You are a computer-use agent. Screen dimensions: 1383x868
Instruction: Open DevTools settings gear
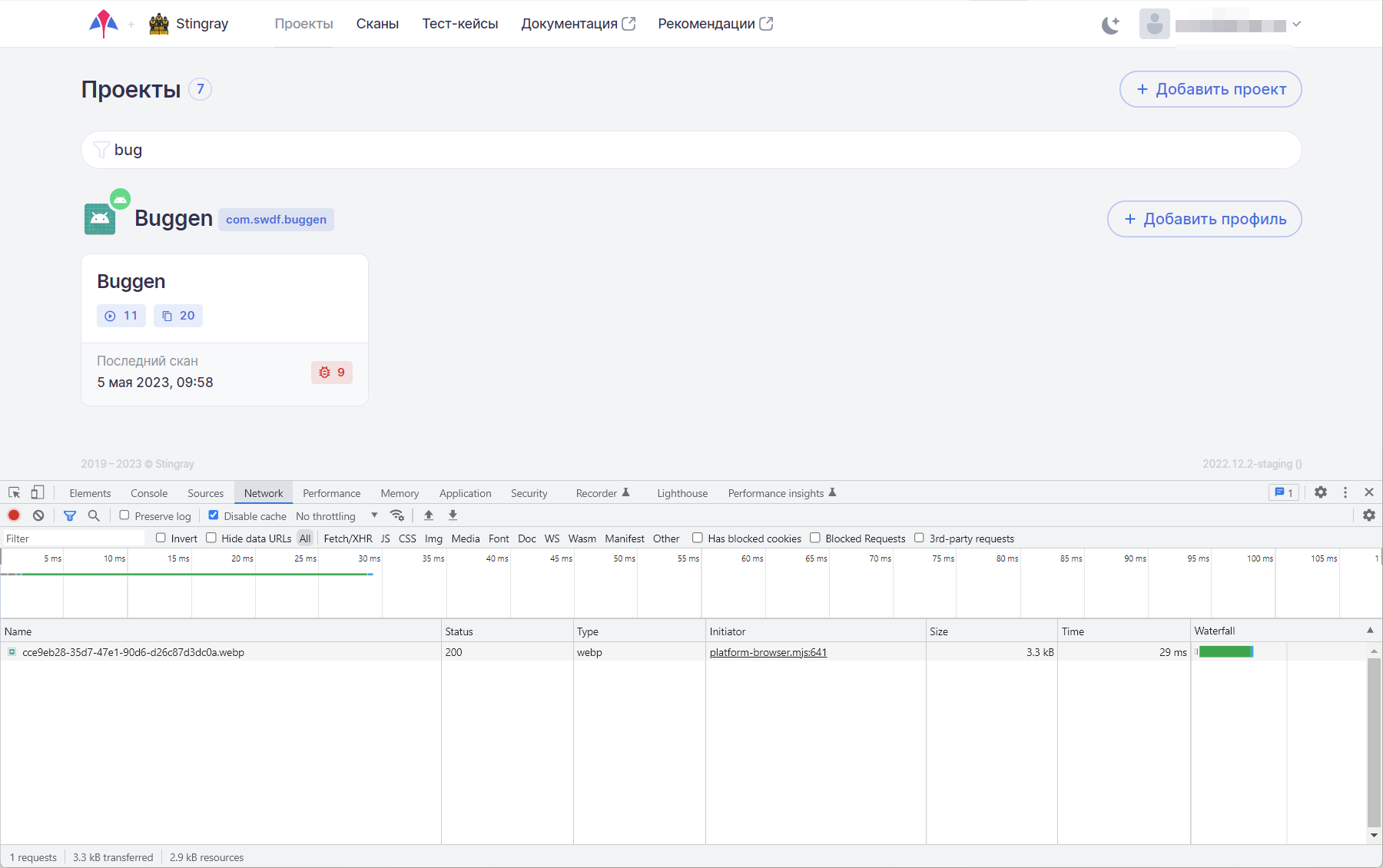click(x=1320, y=492)
